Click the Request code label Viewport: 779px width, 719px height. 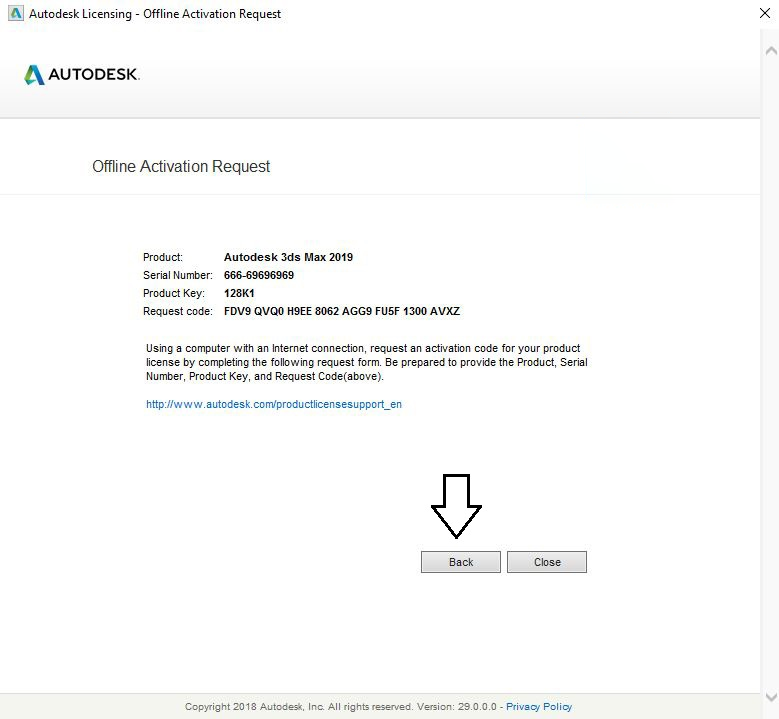coord(178,312)
